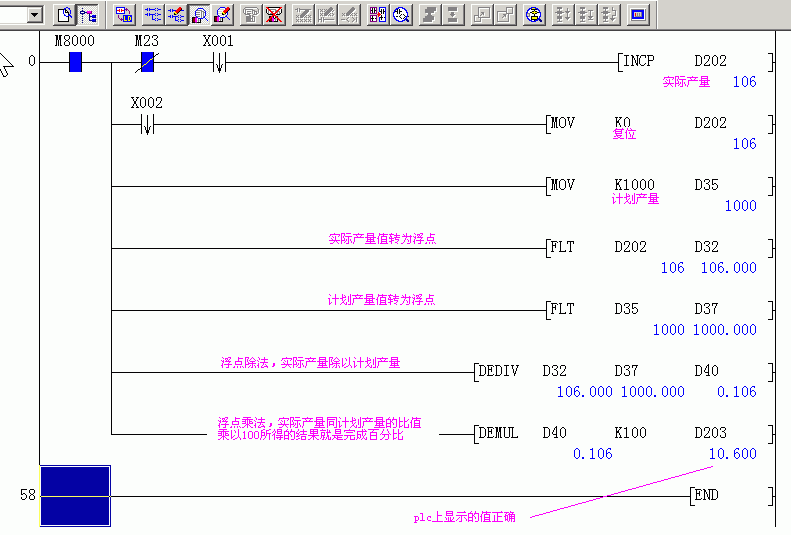
Task: Select the INCP D202 instruction
Action: [x=695, y=62]
